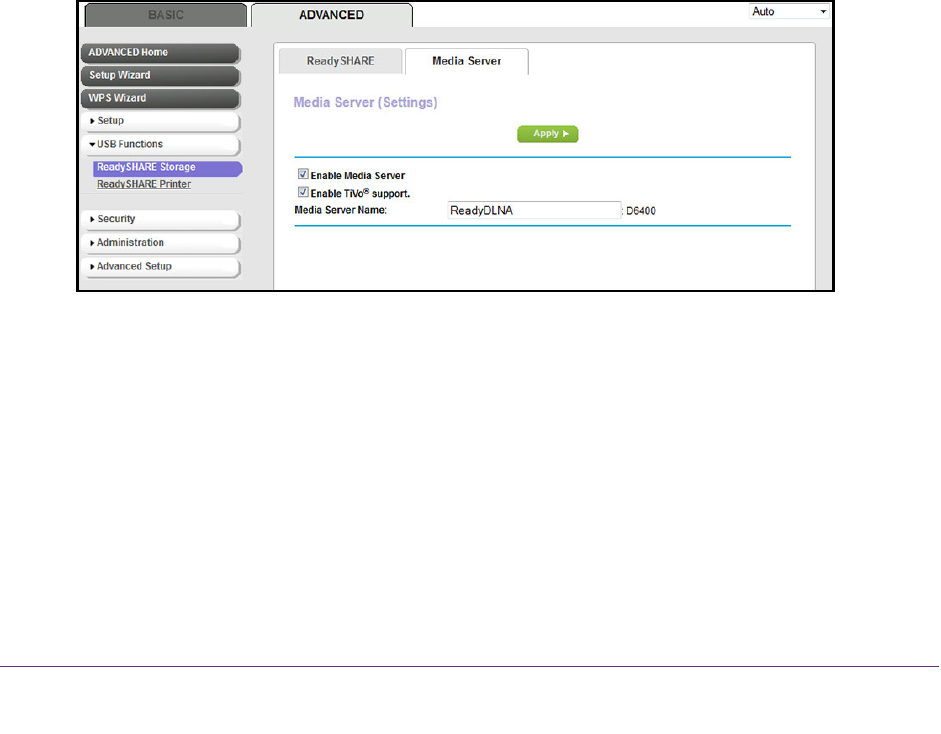Expand the Setup menu section
Image resolution: width=941 pixels, height=734 pixels.
[x=161, y=121]
